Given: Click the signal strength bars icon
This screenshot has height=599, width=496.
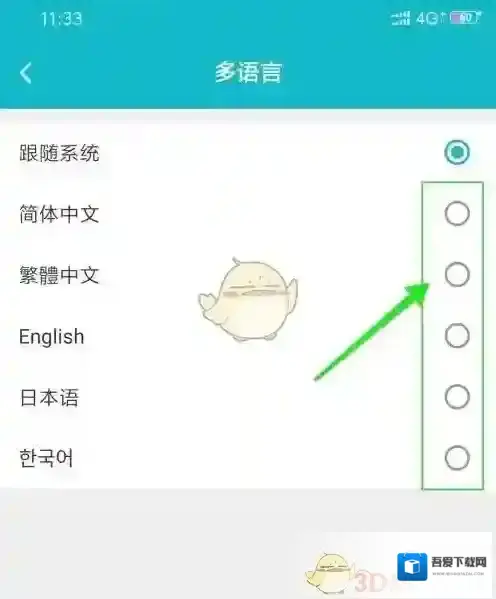Looking at the screenshot, I should (x=401, y=18).
